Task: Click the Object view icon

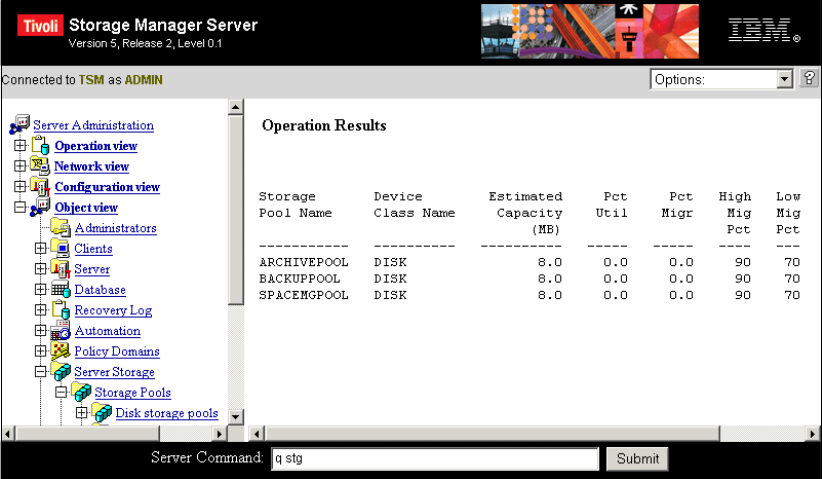Action: click(40, 207)
